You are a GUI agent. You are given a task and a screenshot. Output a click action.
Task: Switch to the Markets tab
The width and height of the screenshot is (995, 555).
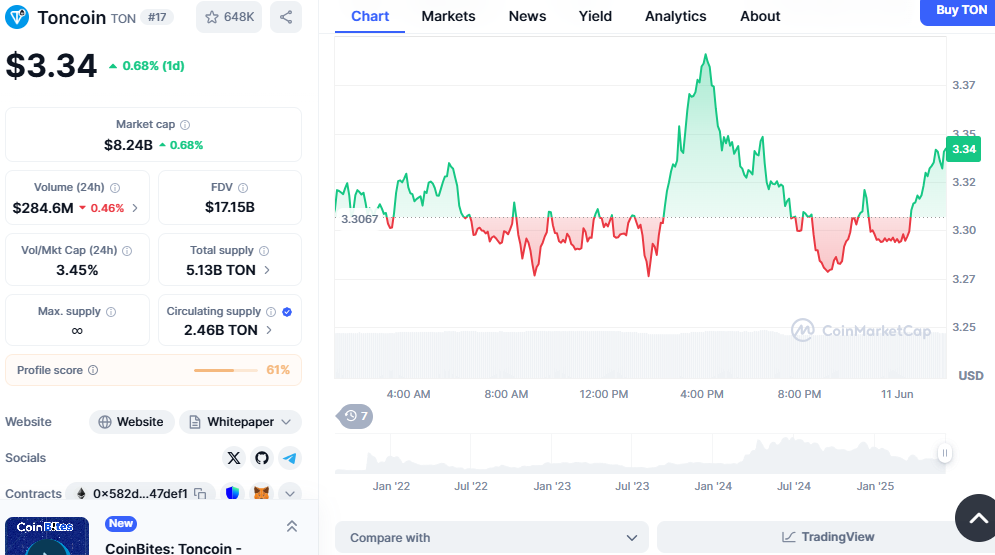coord(448,16)
